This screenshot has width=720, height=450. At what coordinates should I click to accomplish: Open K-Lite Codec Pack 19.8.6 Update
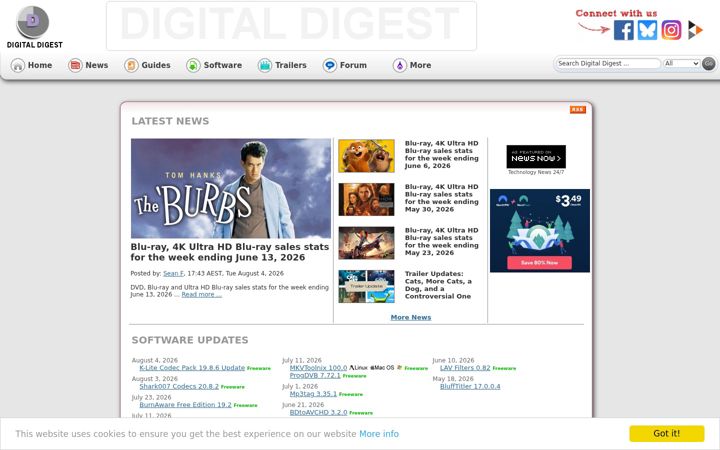[192, 368]
